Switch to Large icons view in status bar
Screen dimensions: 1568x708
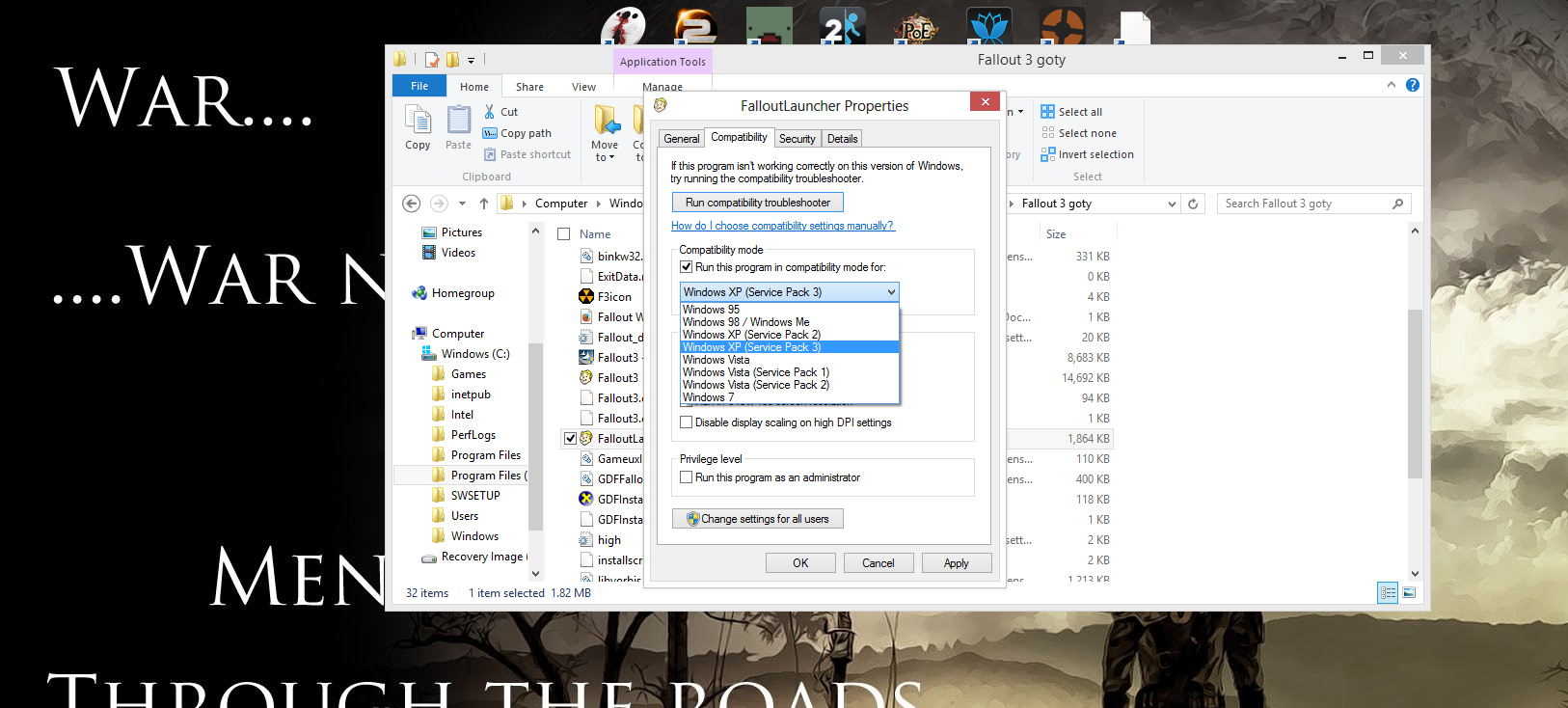[1409, 592]
